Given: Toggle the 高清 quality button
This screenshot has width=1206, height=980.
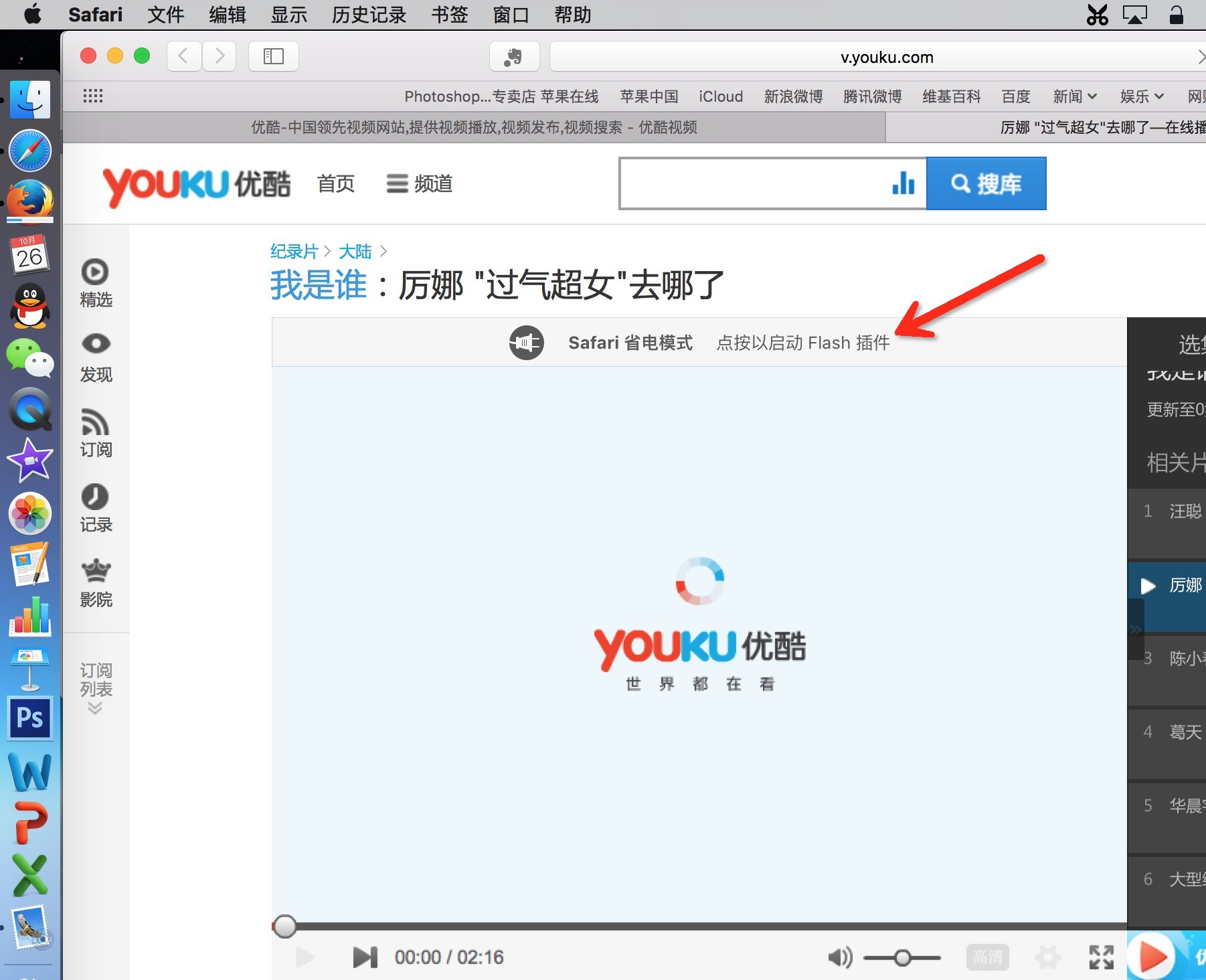Looking at the screenshot, I should point(988,957).
